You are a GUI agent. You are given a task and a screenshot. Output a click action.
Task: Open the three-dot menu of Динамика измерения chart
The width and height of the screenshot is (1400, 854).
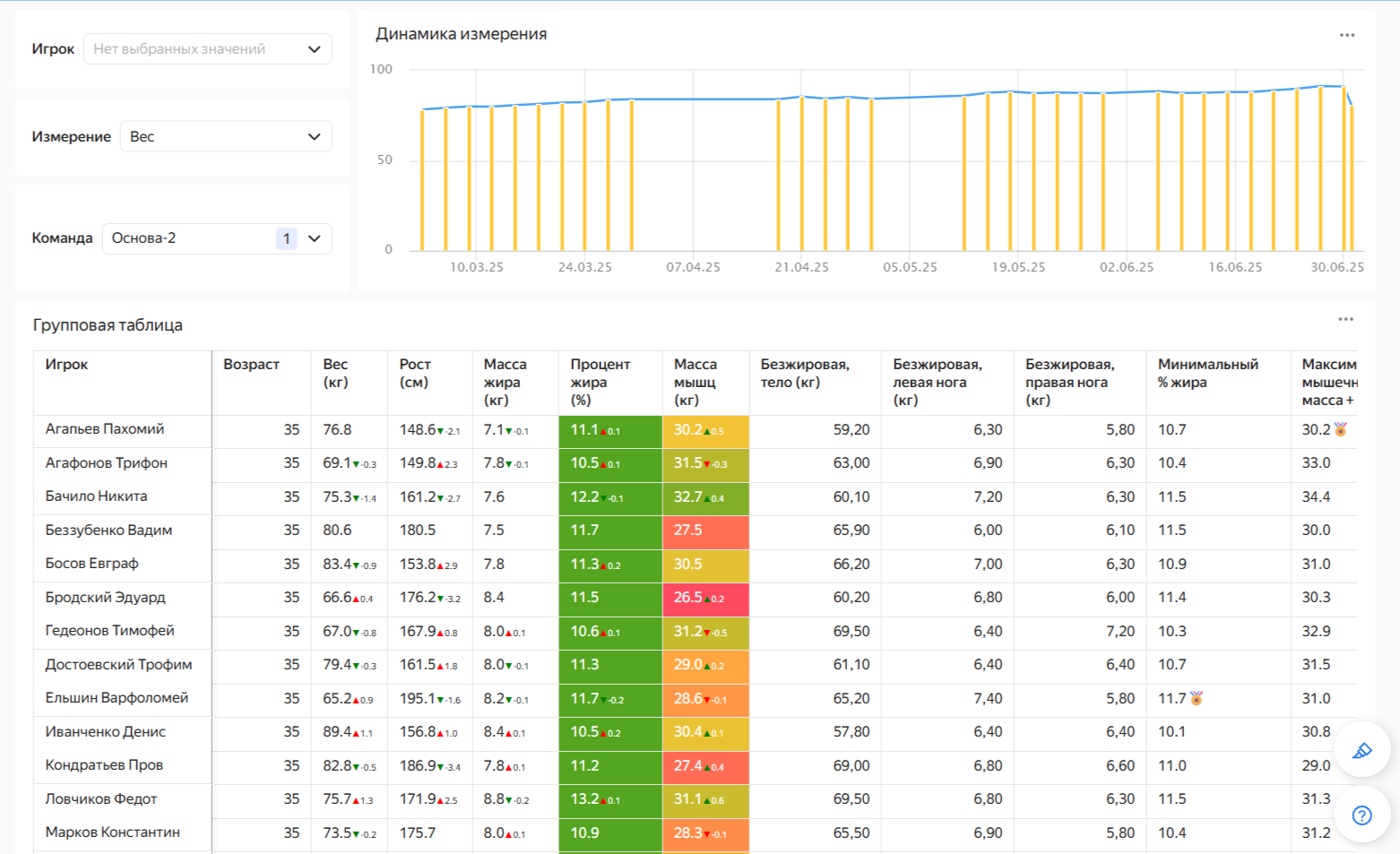(x=1346, y=35)
